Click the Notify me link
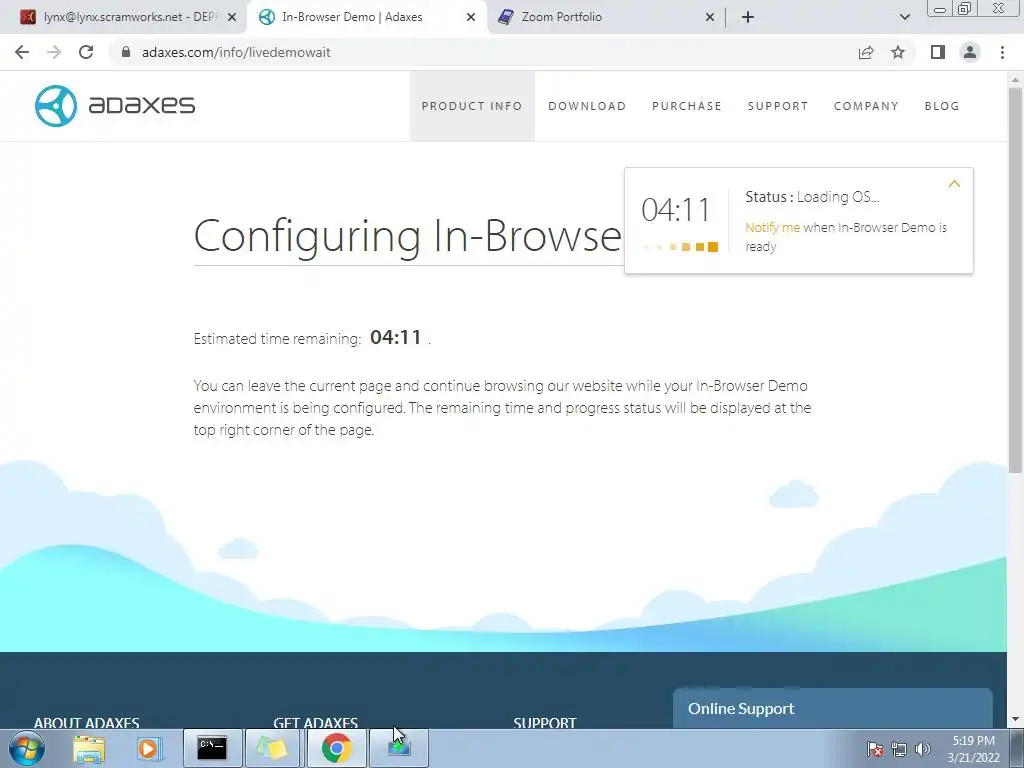This screenshot has width=1024, height=768. tap(772, 227)
